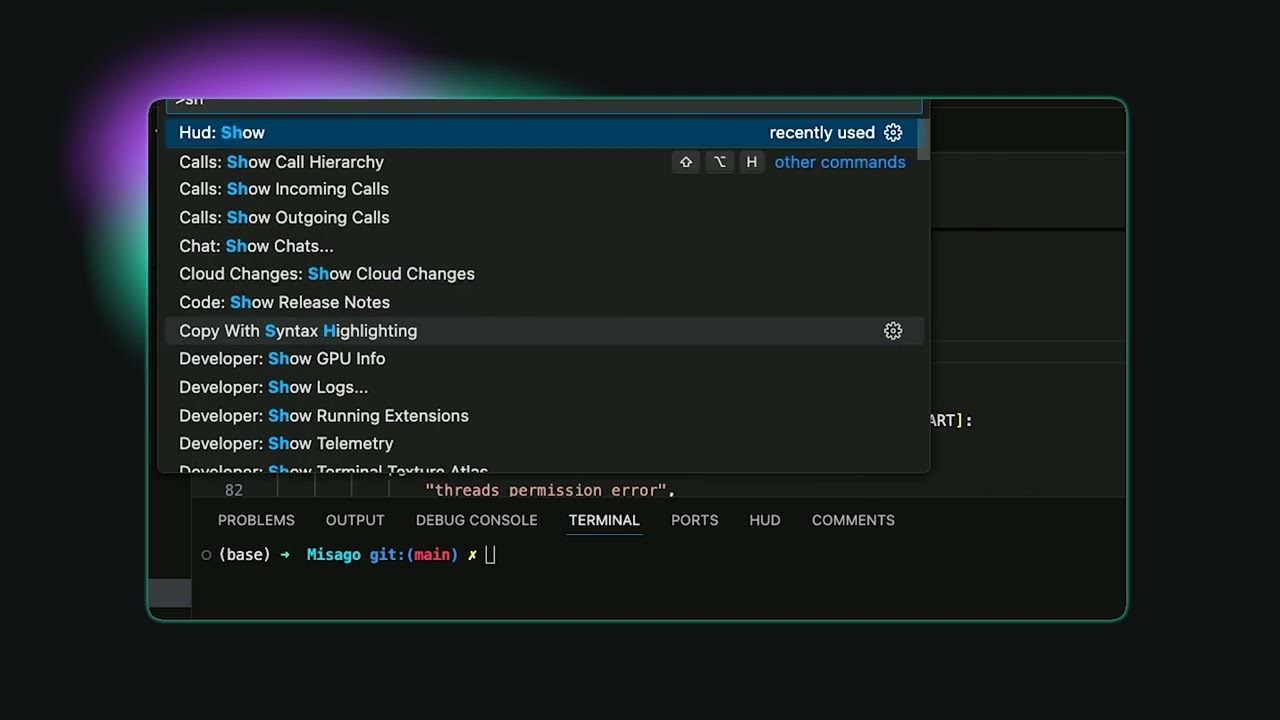
Task: Open the PORTS tab
Action: [695, 520]
